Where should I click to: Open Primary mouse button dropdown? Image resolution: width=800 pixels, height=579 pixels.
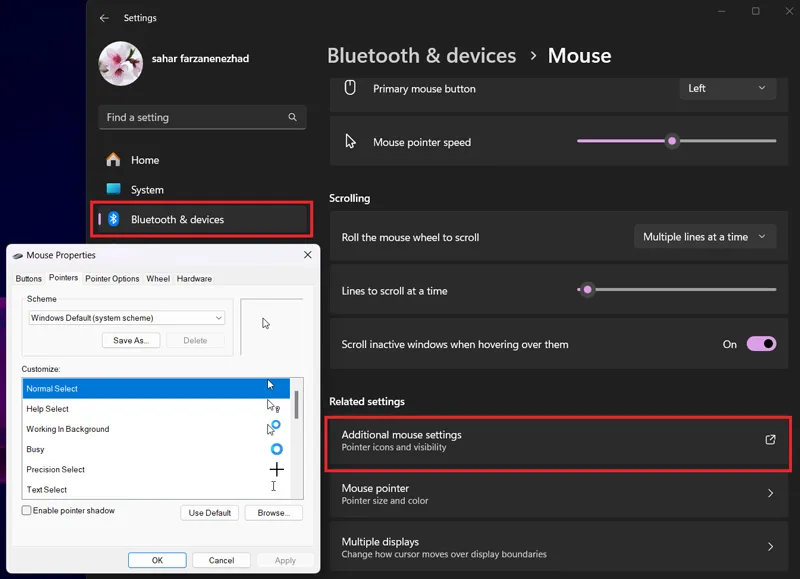click(x=728, y=88)
